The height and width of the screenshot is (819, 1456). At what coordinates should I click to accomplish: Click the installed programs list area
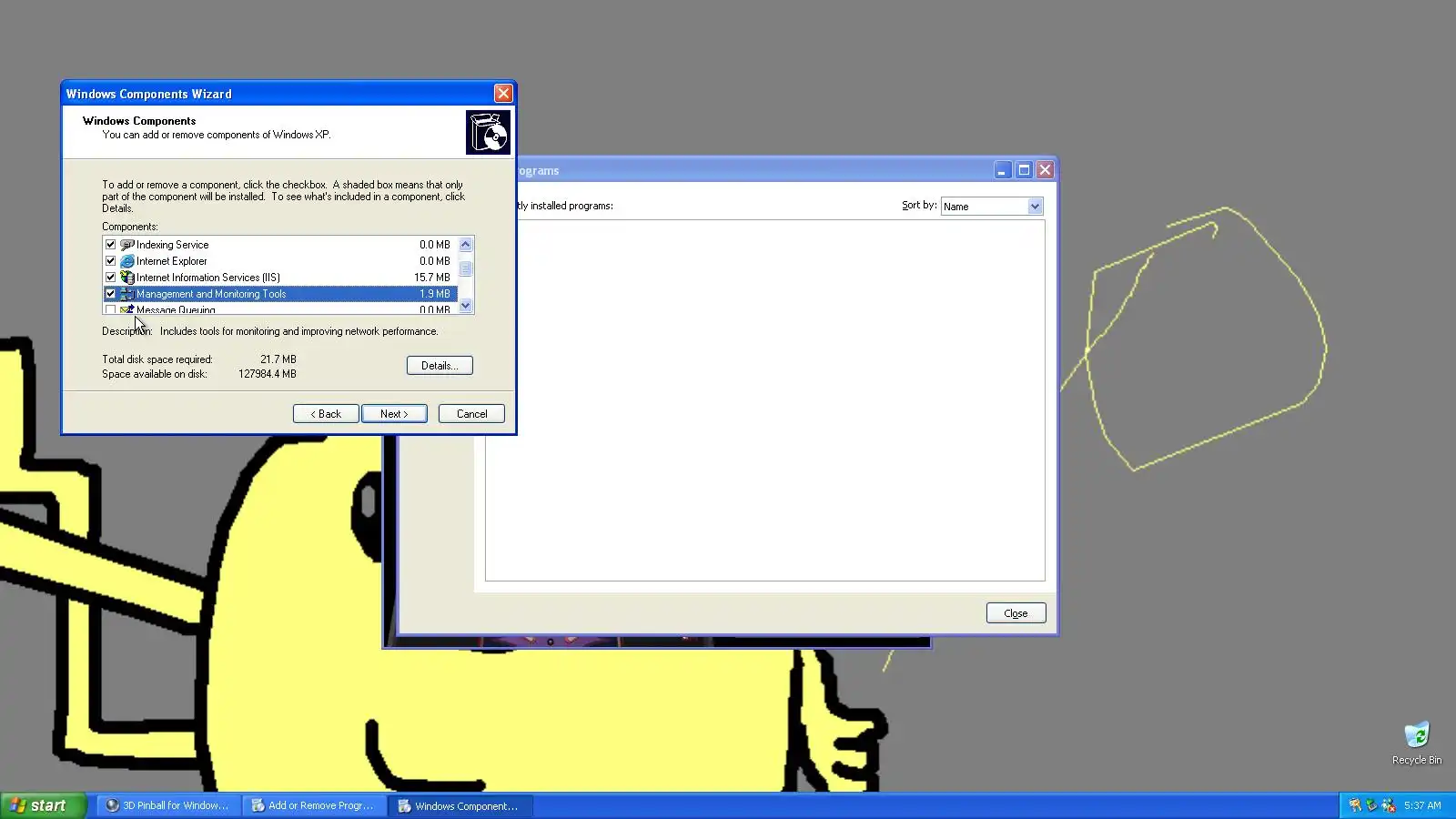(x=765, y=400)
